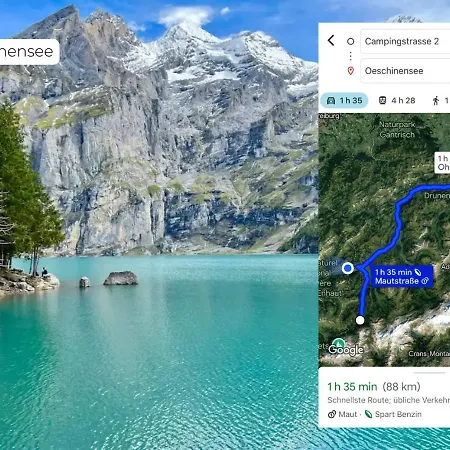Click the Oeschinensee destination field
450x450 pixels.
[x=405, y=71]
